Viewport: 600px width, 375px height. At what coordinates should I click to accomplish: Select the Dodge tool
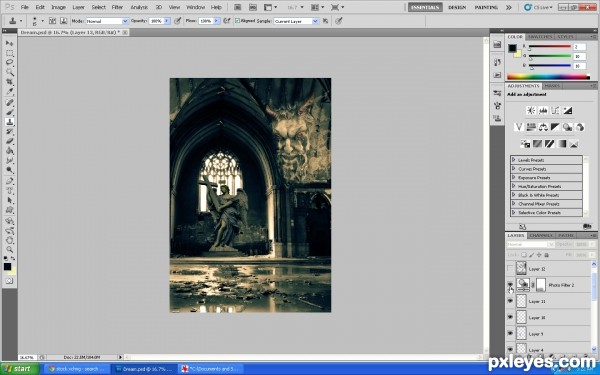[10, 170]
